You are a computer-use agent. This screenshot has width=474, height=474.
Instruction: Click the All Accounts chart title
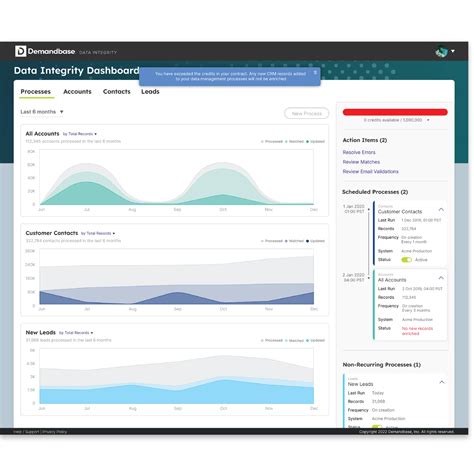42,134
